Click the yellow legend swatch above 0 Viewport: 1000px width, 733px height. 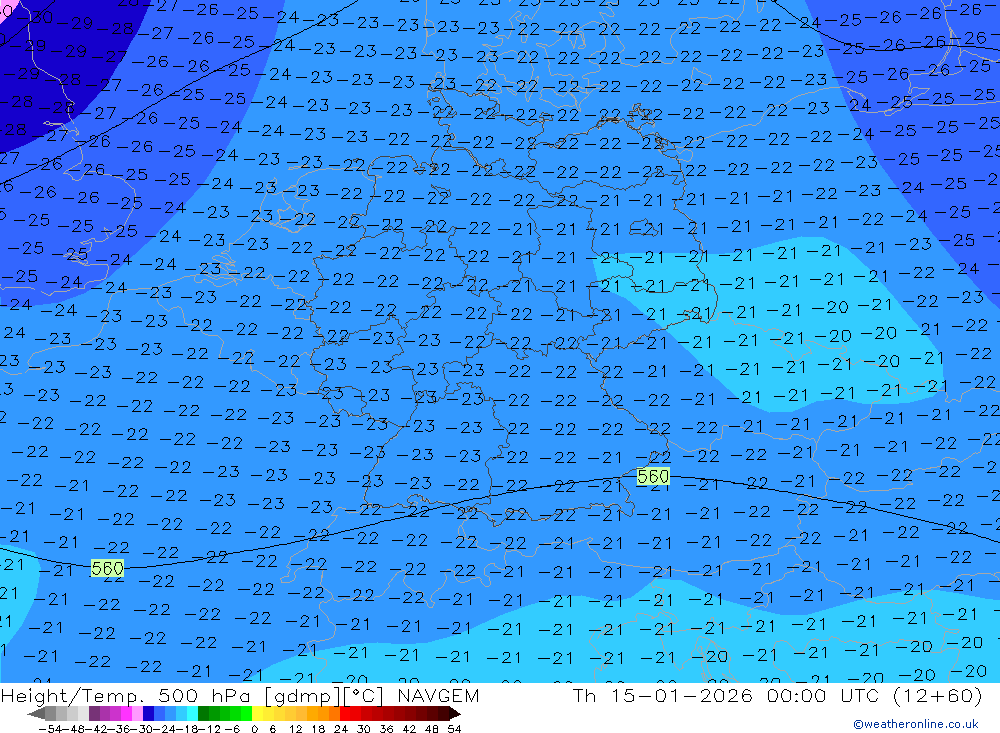[257, 713]
